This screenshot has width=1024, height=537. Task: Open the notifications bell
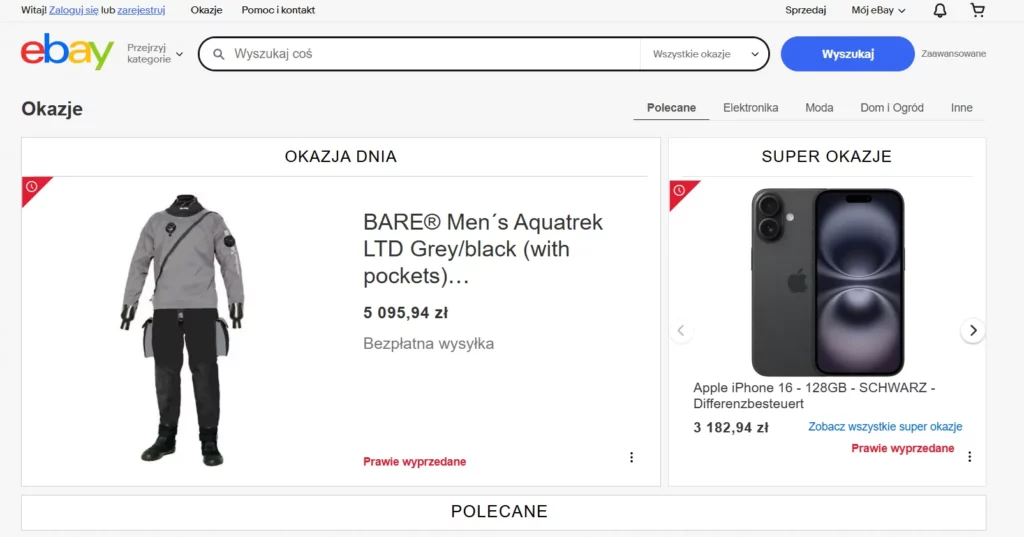point(940,10)
